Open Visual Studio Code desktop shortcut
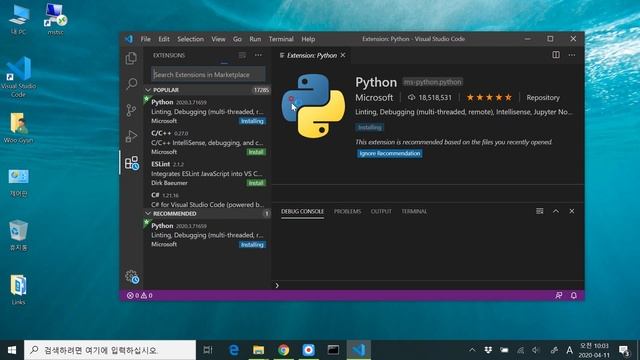Viewport: 640px width, 360px height. 18,77
